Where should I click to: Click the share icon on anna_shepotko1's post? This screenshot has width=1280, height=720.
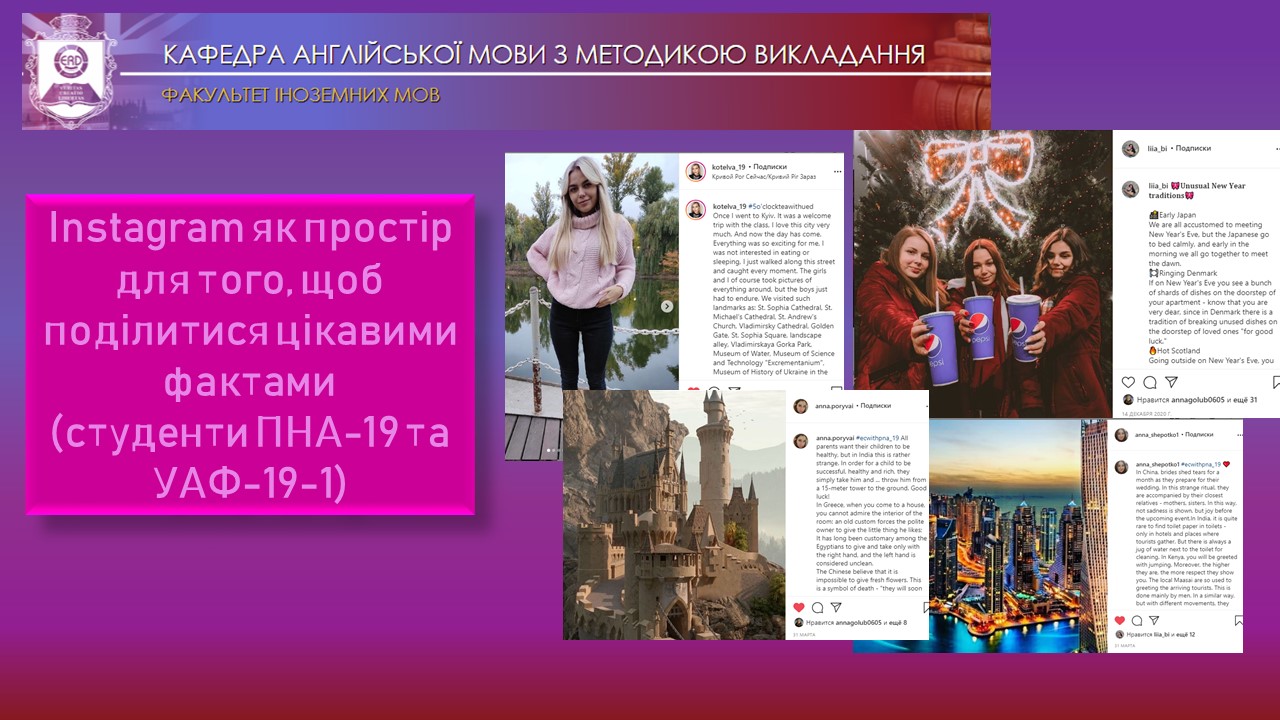1155,621
